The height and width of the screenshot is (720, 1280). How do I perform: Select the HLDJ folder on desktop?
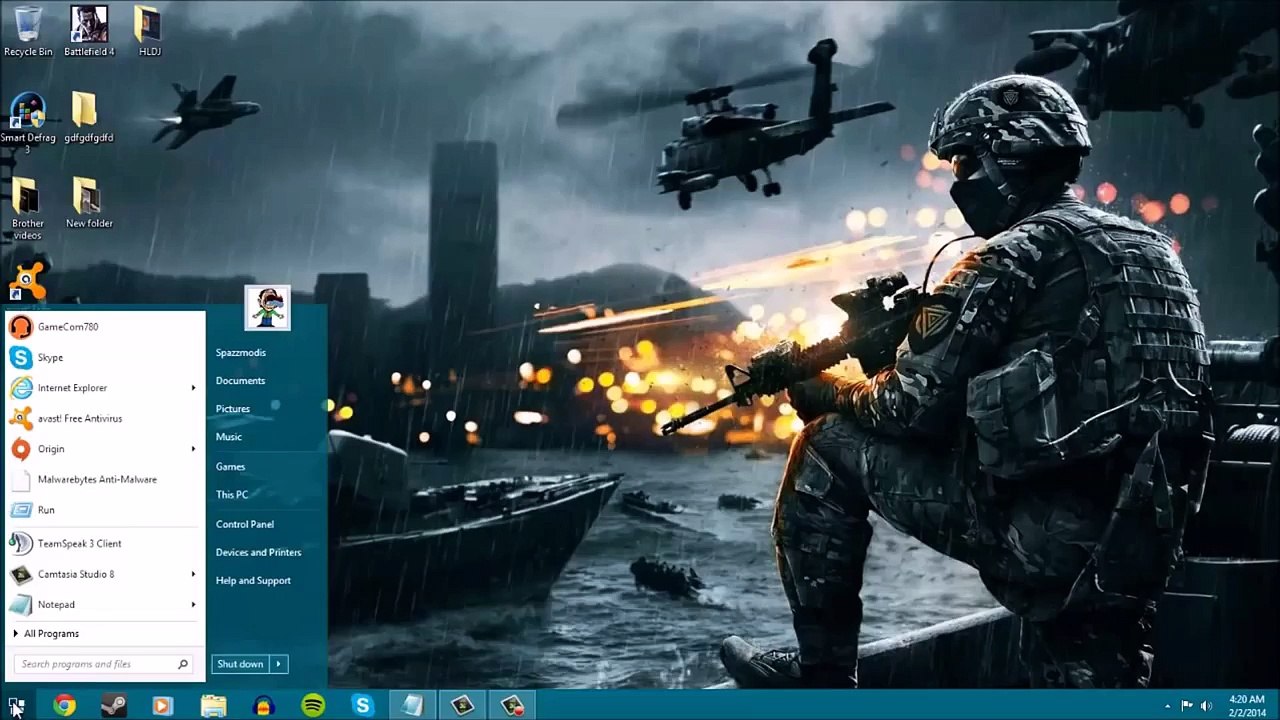(149, 31)
